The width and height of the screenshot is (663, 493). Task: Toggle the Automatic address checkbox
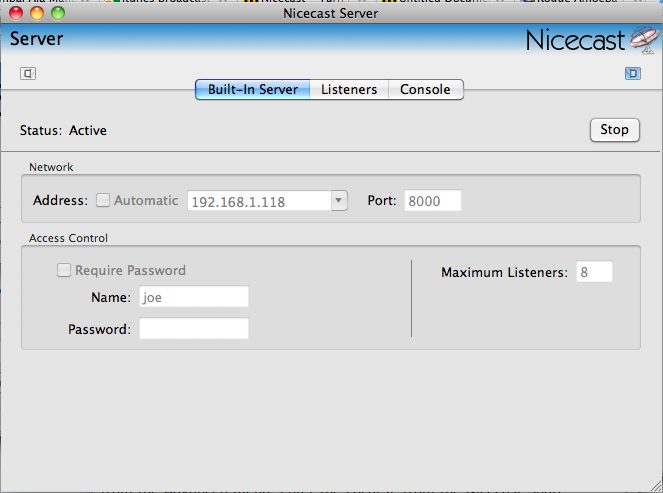coord(103,200)
